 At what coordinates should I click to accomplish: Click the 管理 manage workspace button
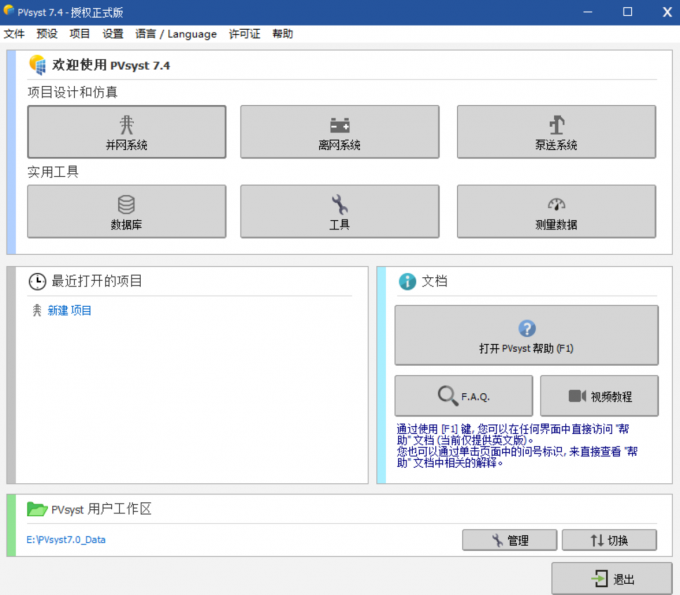coord(510,540)
